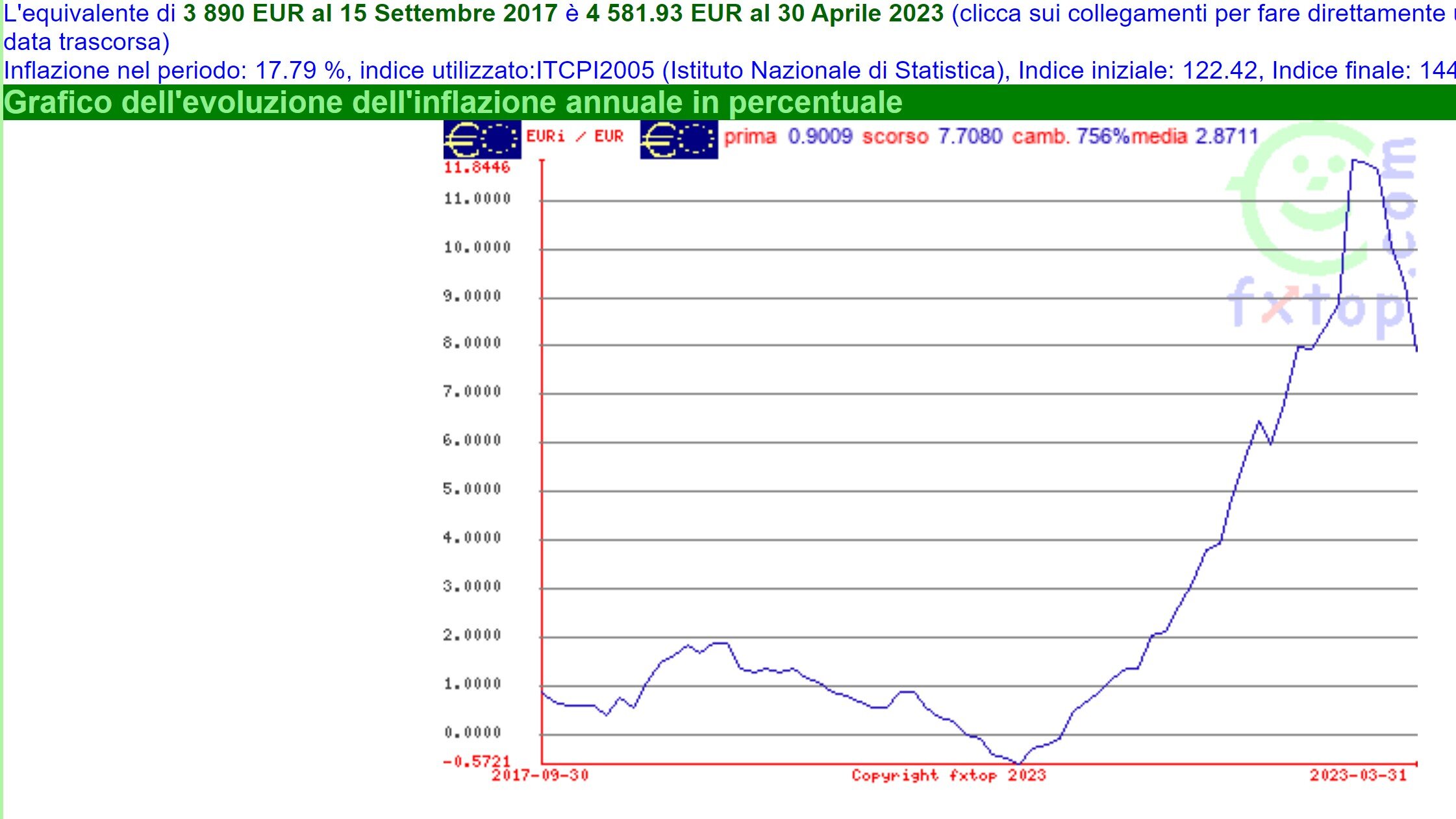1456x819 pixels.
Task: Click the 'EURi / EUR' chart label
Action: click(x=575, y=136)
